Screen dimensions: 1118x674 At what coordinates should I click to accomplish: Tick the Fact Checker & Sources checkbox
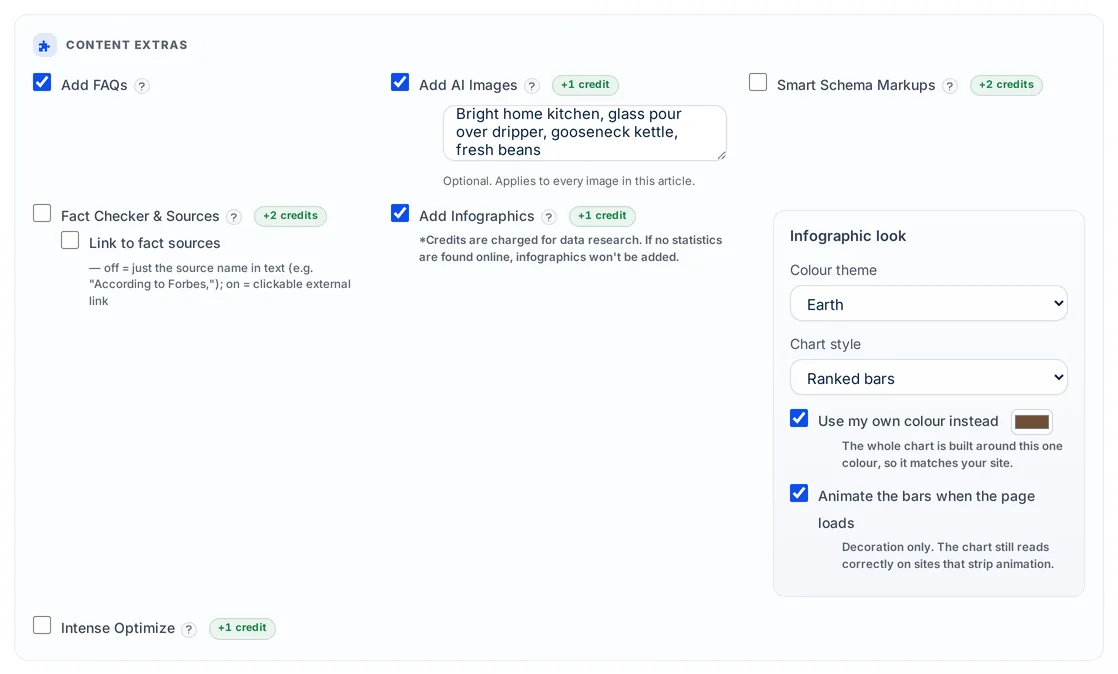pos(42,213)
